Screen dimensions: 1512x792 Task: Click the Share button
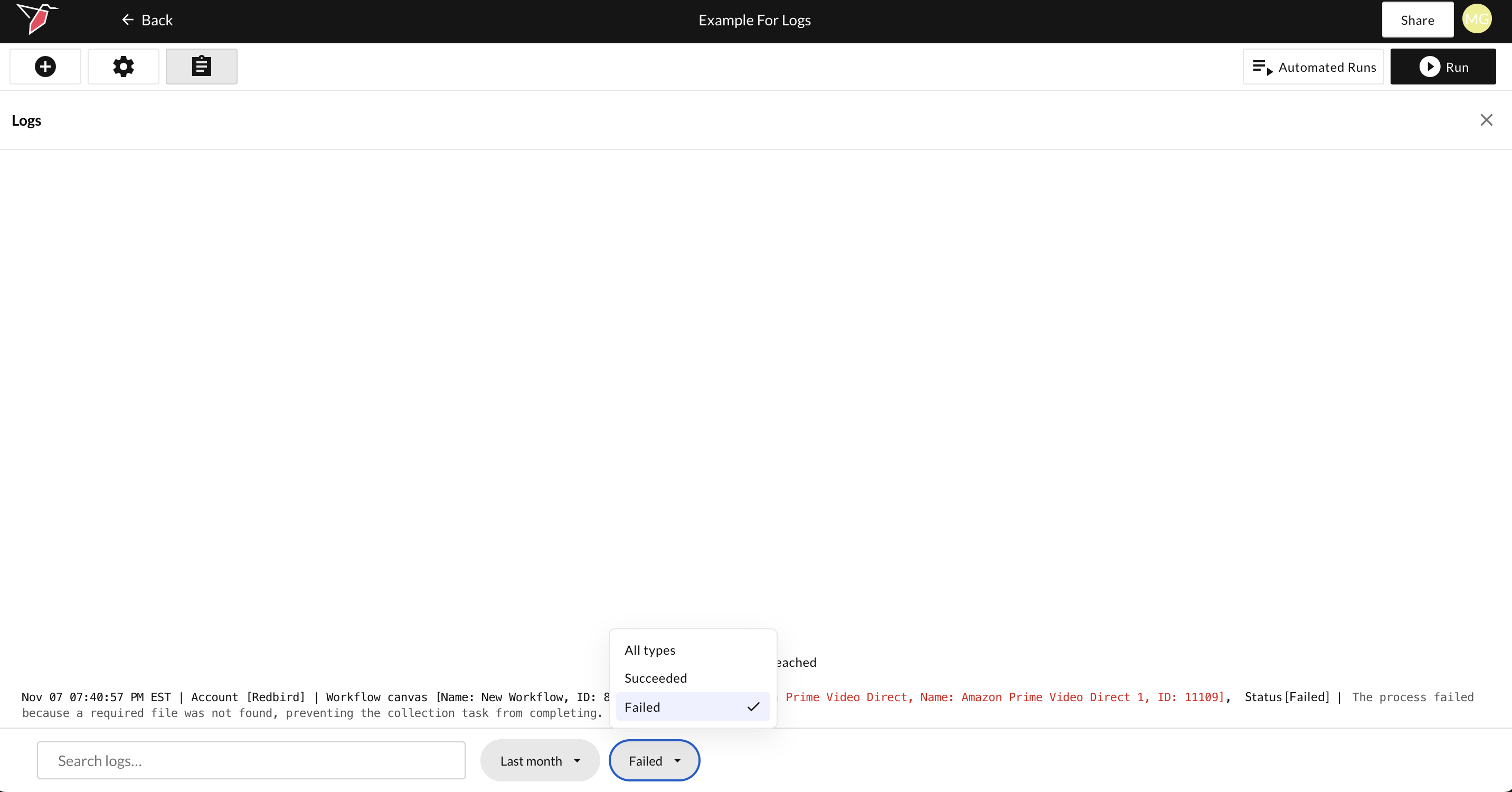pyautogui.click(x=1417, y=20)
